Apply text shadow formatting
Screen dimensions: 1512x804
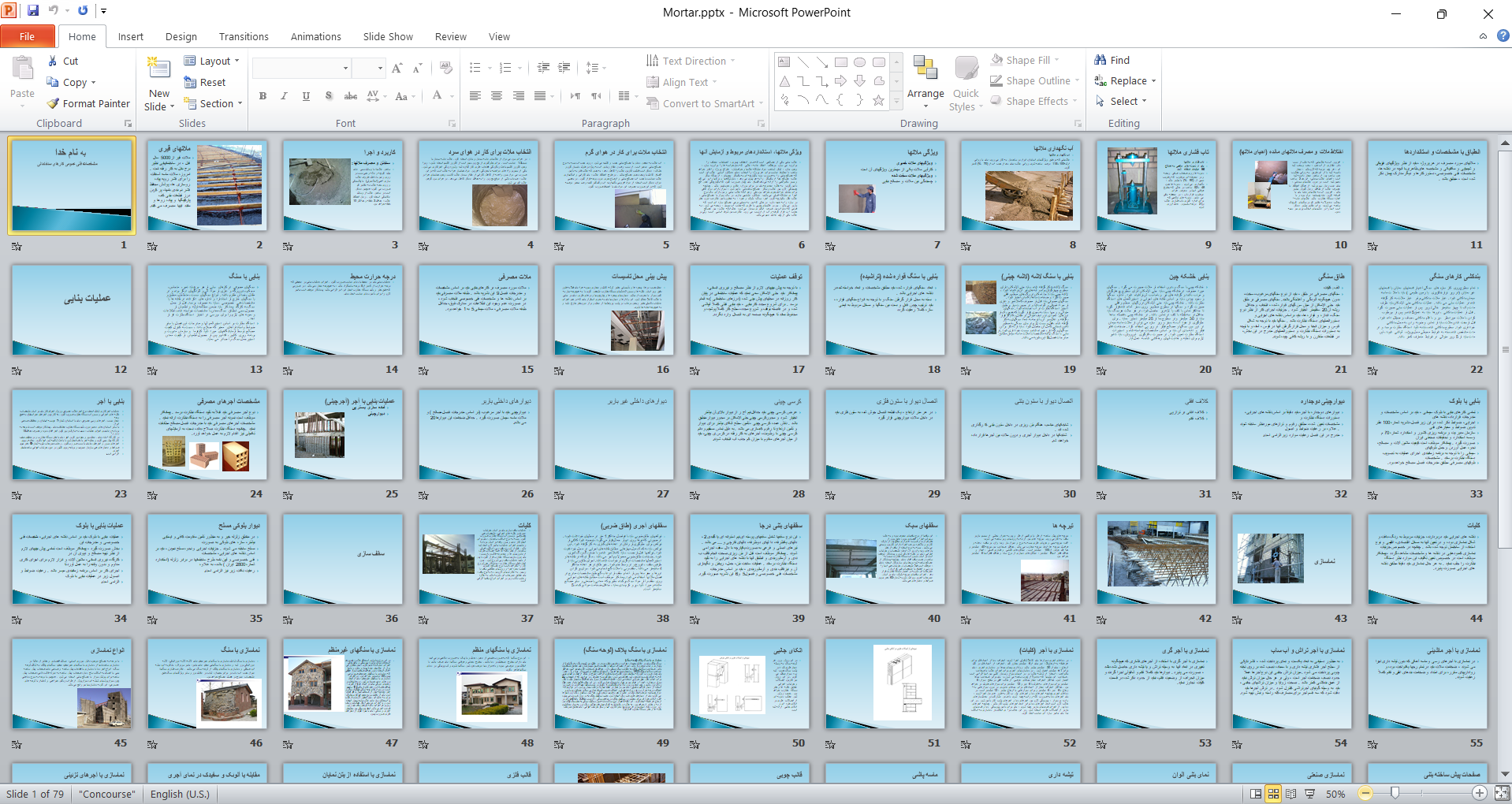click(x=329, y=96)
